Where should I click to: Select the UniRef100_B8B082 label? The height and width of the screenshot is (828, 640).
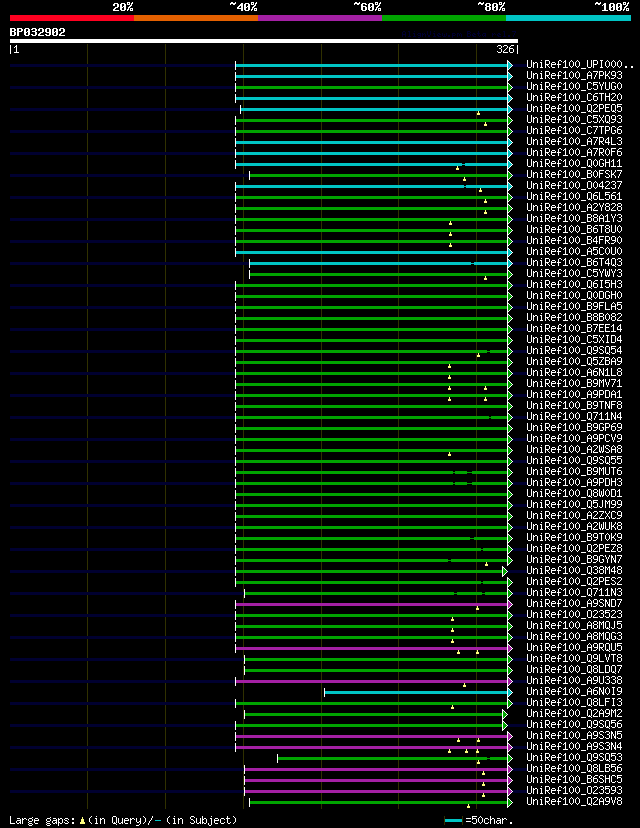click(575, 317)
